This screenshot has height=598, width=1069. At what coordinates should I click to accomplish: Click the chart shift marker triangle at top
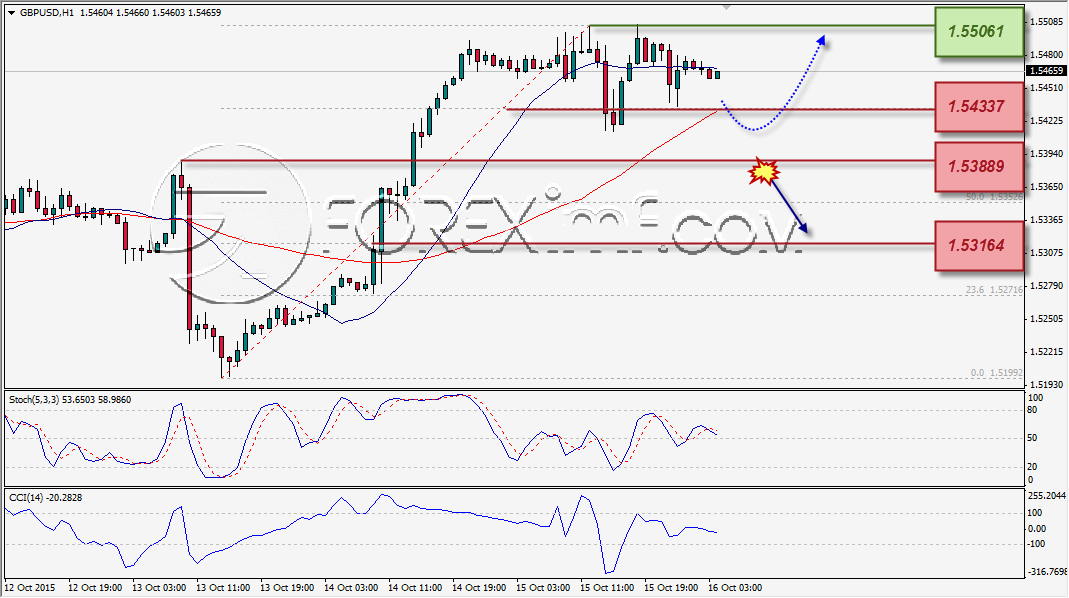(727, 8)
